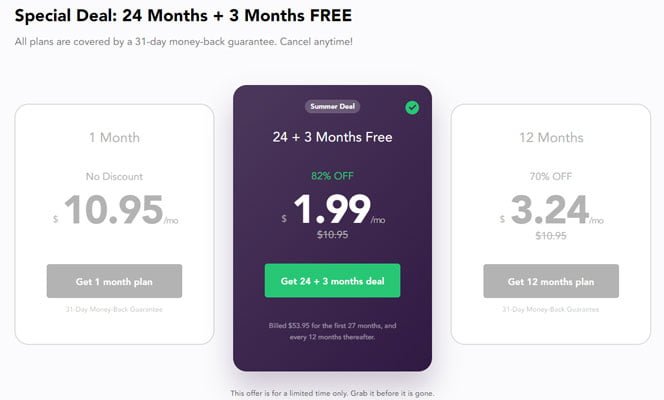Image resolution: width=664 pixels, height=400 pixels.
Task: Select the 24 + 3 Months Free heading
Action: (x=332, y=137)
